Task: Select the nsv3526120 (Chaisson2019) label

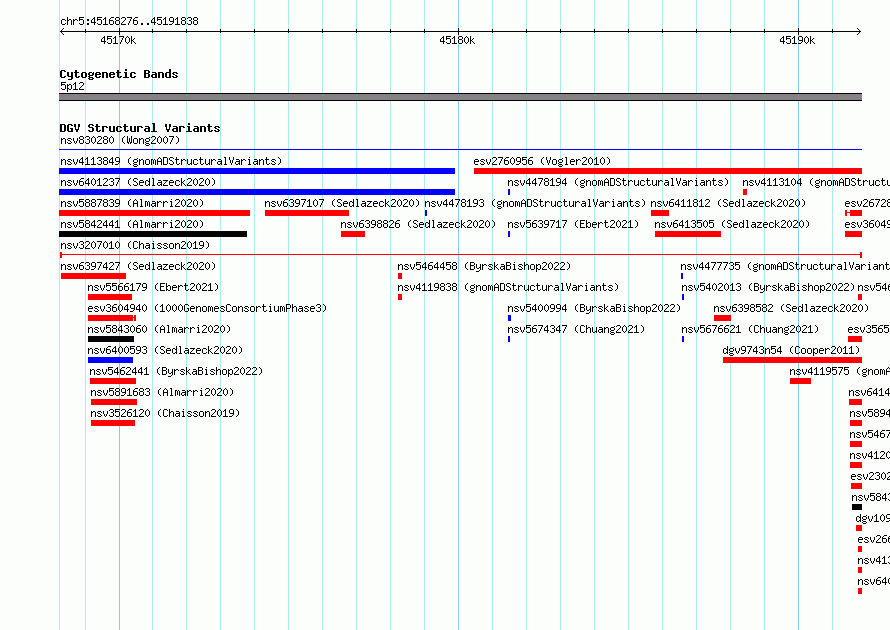Action: tap(165, 413)
